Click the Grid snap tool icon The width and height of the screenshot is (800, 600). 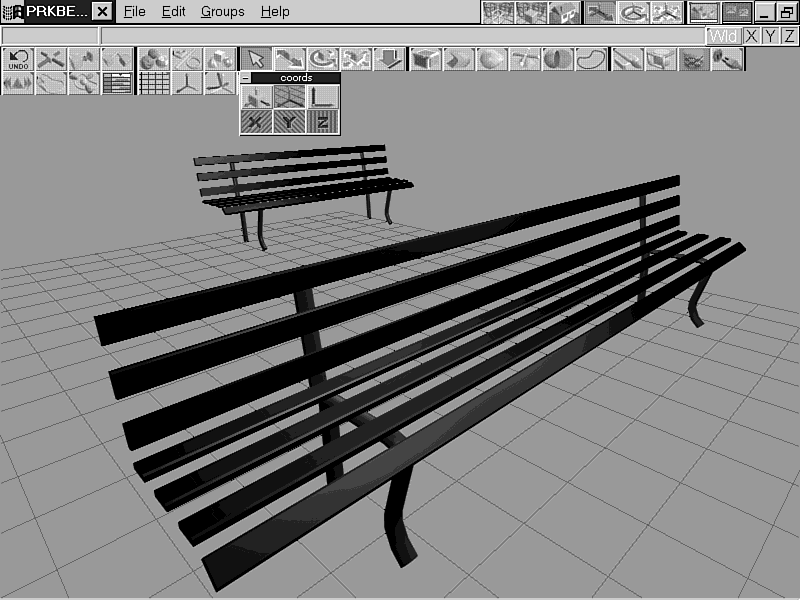coord(152,83)
